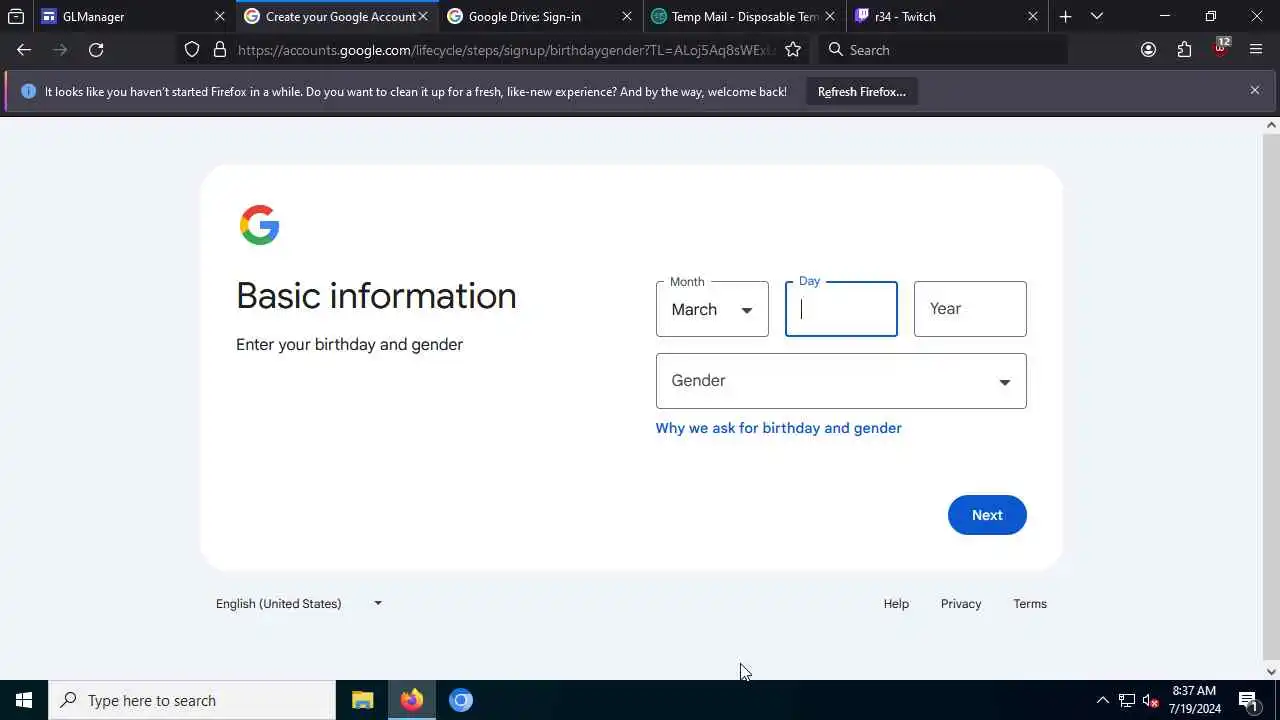Click scrollbar down arrow

click(x=1271, y=672)
